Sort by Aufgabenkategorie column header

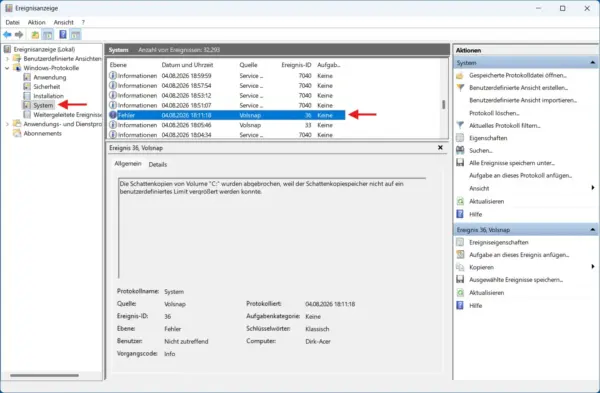pos(328,65)
